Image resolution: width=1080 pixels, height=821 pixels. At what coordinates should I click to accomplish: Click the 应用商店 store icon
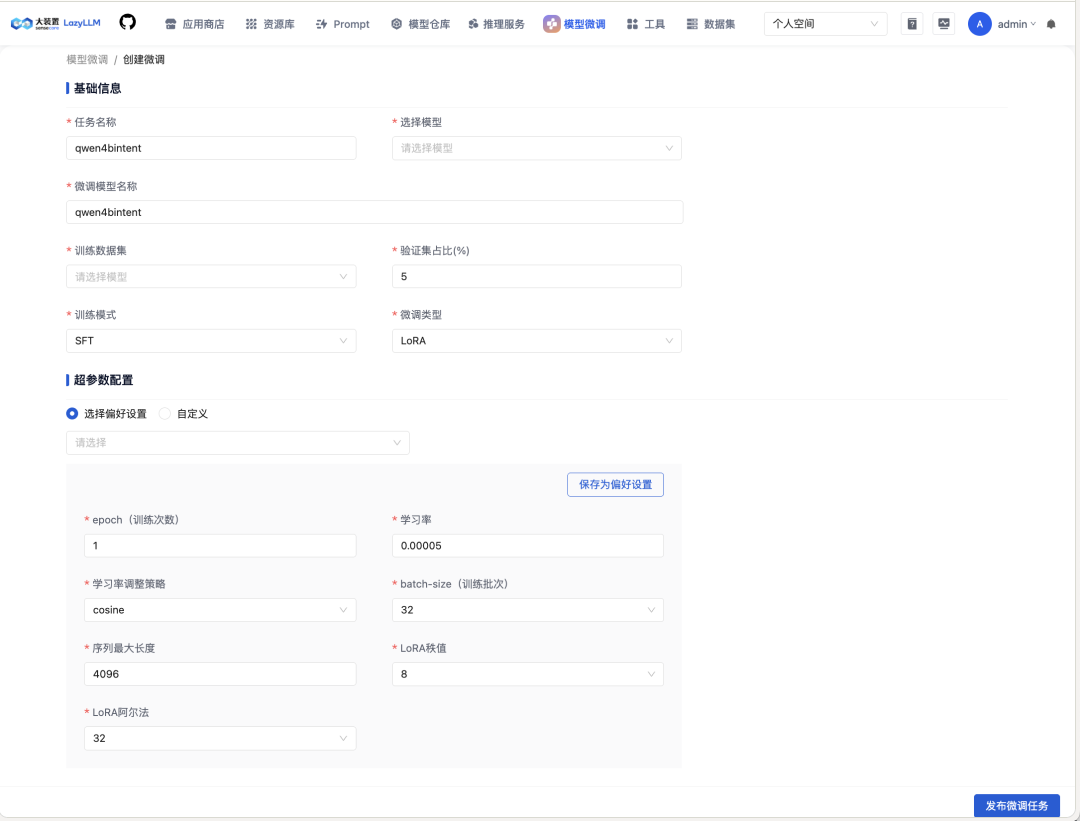click(171, 24)
